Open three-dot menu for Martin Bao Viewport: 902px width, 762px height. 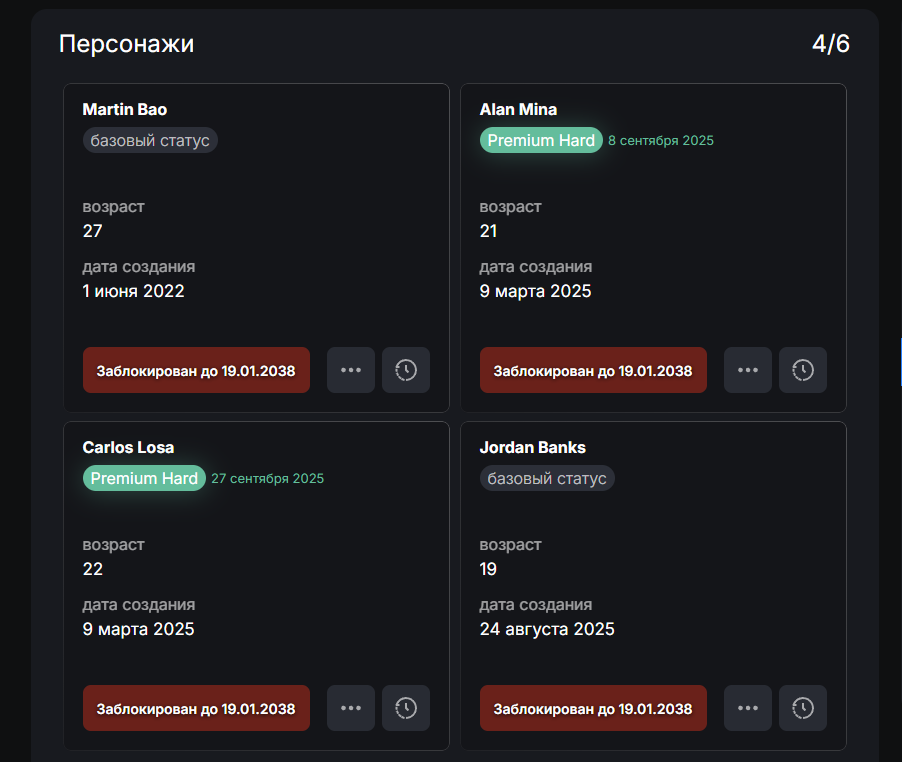[350, 370]
